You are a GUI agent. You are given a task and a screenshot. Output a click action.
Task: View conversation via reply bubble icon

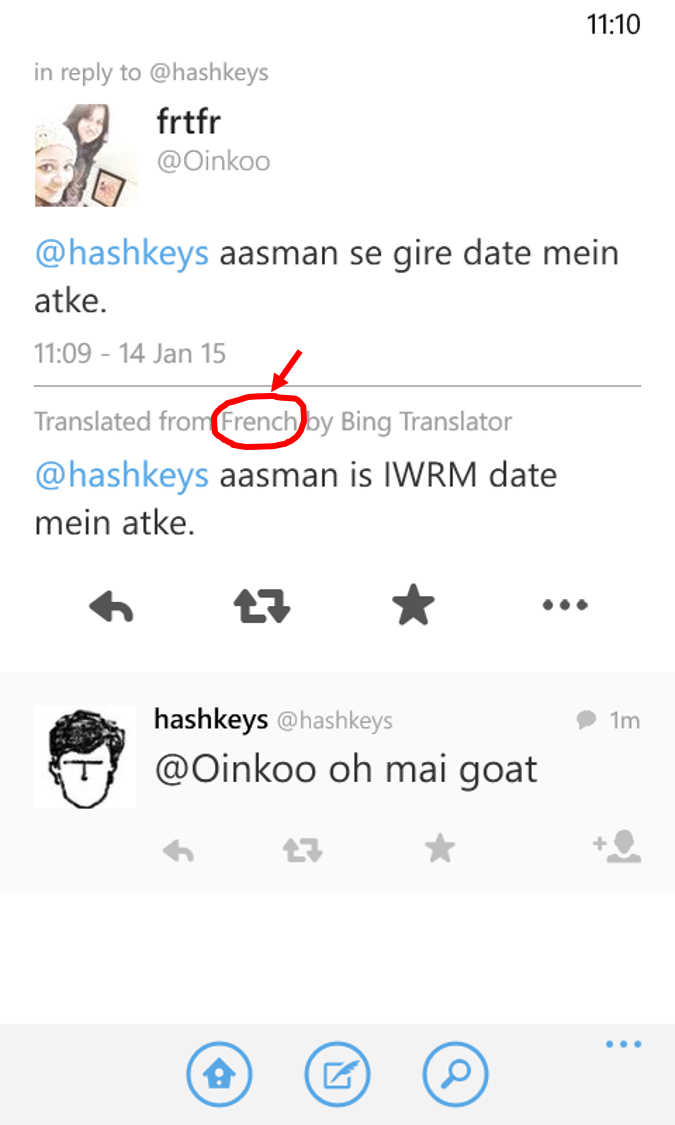(x=586, y=720)
